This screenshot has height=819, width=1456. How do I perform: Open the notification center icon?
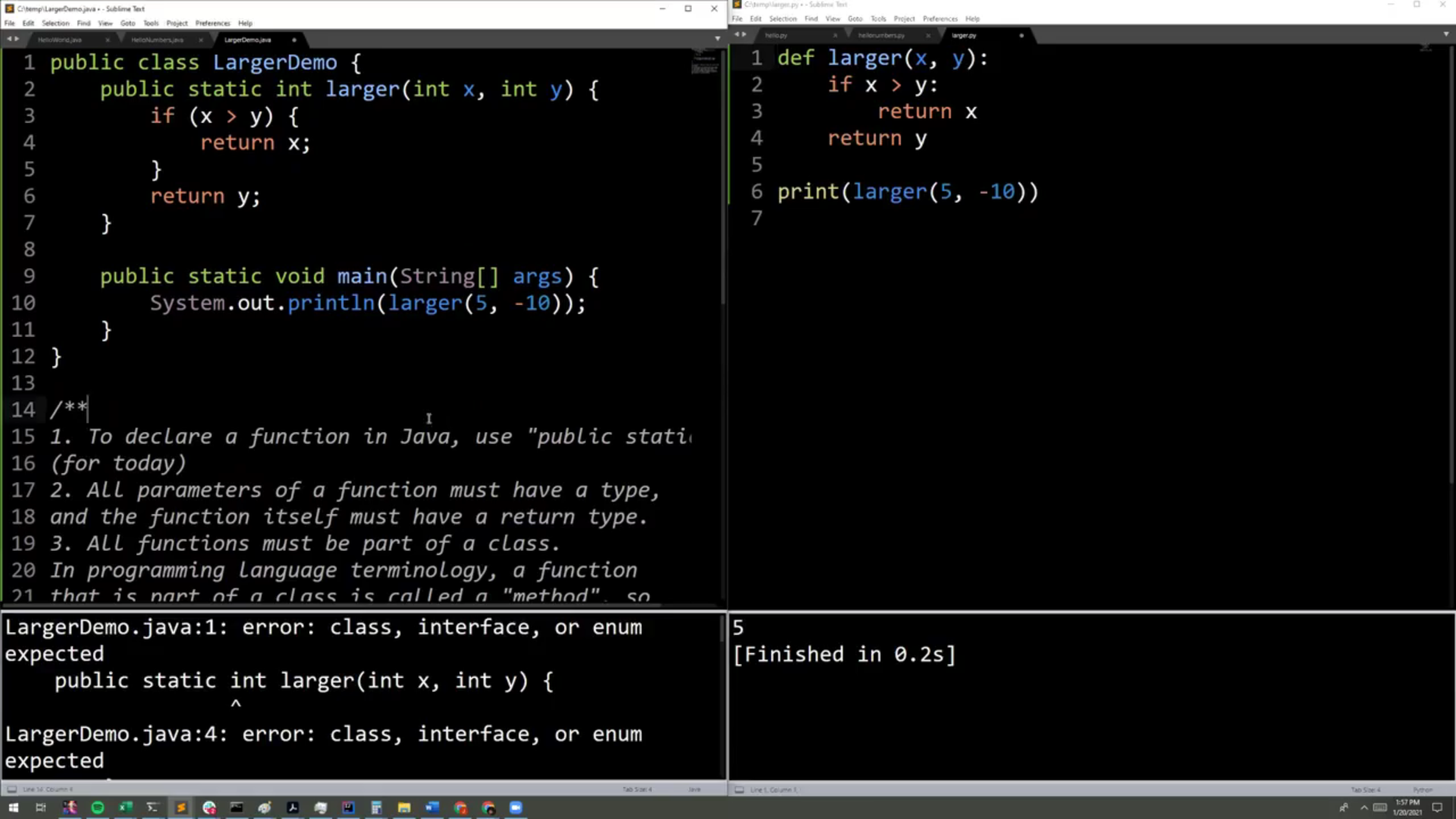click(x=1437, y=808)
